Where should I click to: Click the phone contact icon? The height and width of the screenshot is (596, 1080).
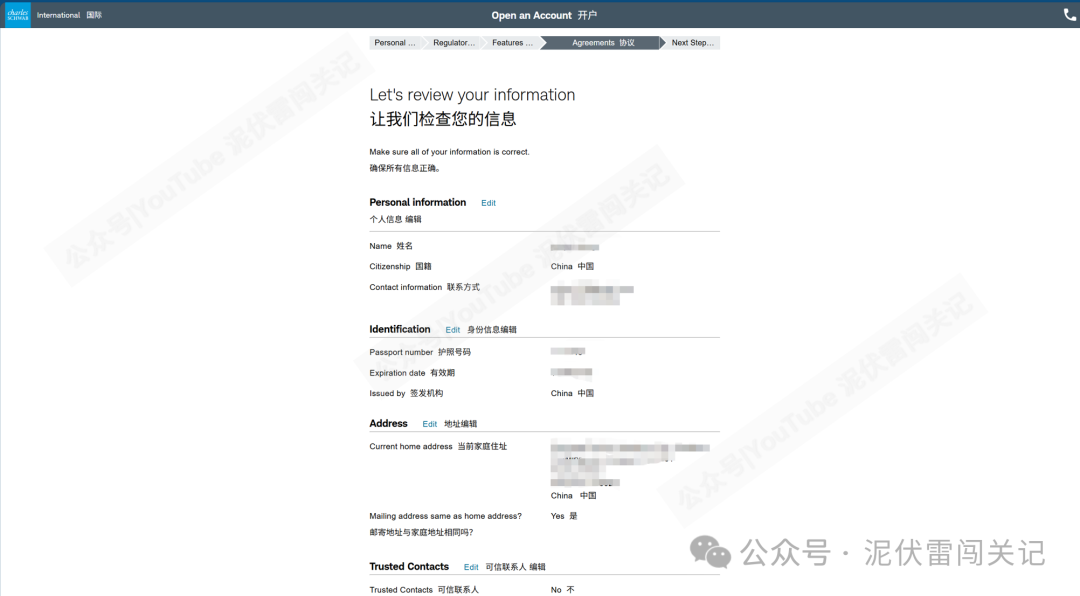tap(1070, 14)
